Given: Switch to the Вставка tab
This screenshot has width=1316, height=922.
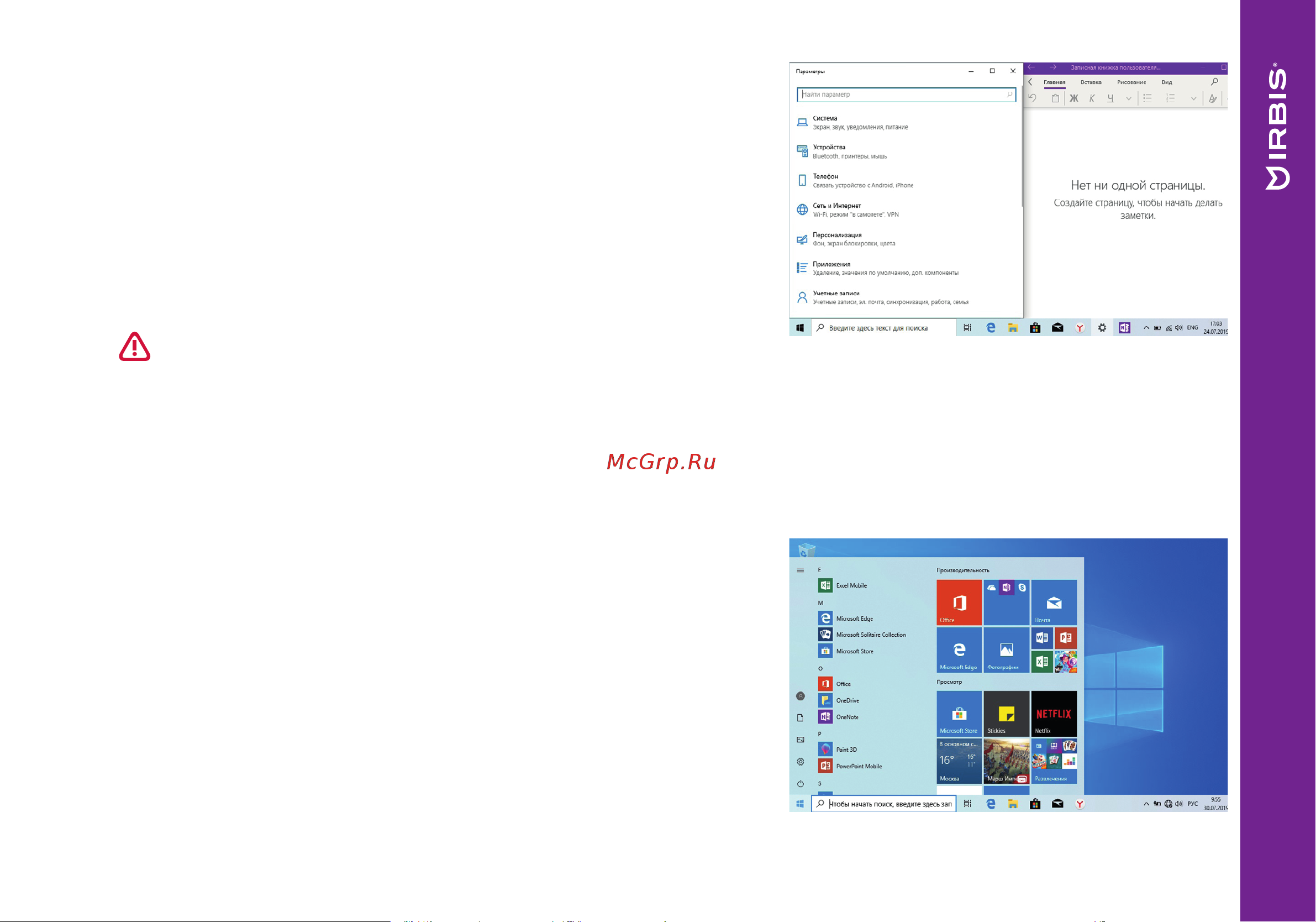Looking at the screenshot, I should click(1091, 82).
